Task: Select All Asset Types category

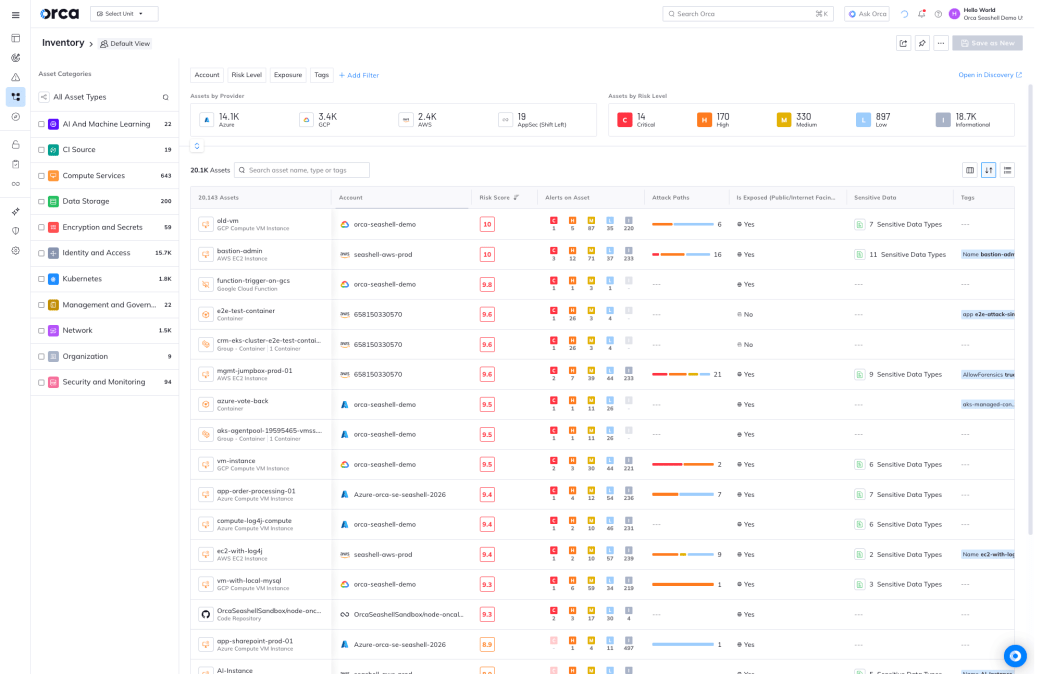Action: click(79, 97)
